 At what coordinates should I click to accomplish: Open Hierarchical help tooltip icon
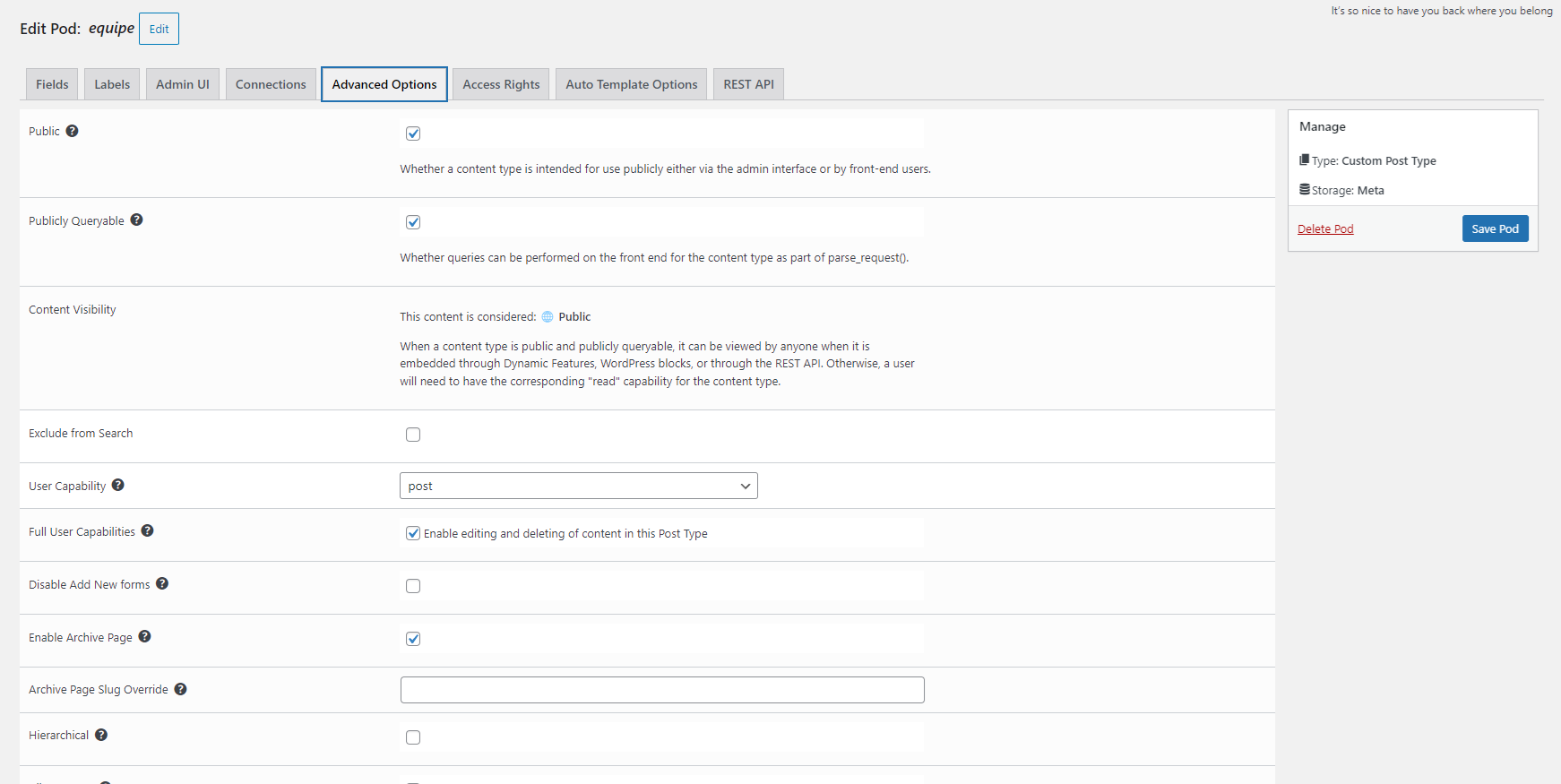(x=101, y=735)
